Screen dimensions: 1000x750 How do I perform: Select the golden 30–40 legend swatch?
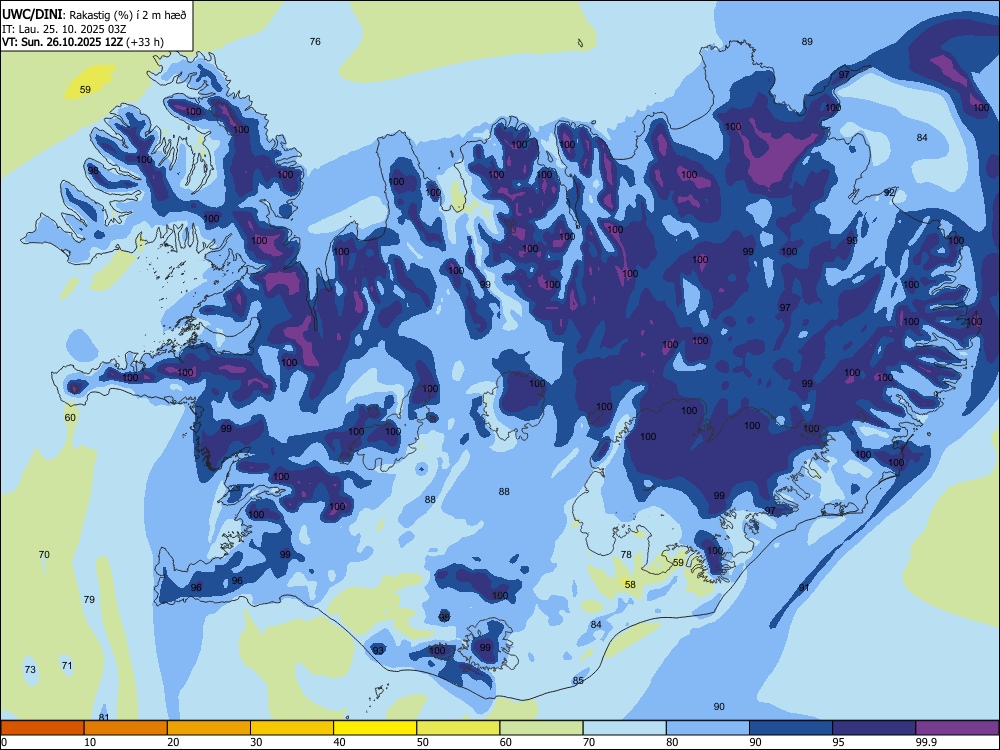(292, 728)
